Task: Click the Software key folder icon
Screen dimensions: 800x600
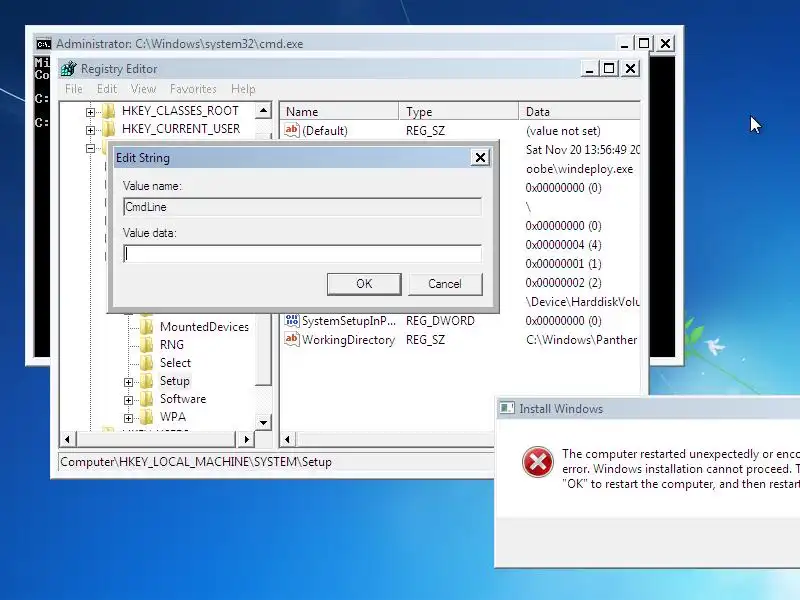Action: click(x=146, y=398)
